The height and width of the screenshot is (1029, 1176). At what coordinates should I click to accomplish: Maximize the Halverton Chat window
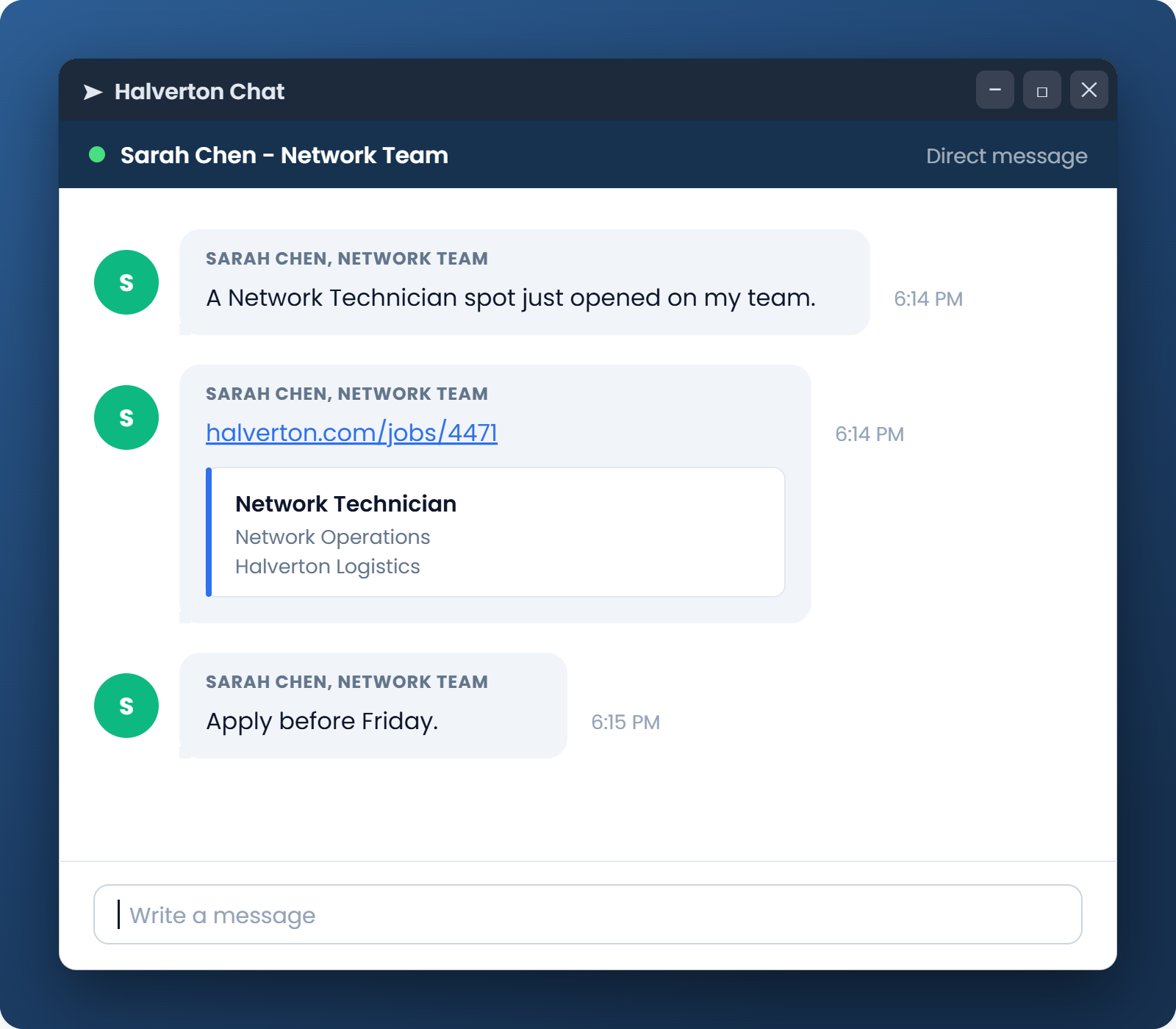[x=1042, y=90]
